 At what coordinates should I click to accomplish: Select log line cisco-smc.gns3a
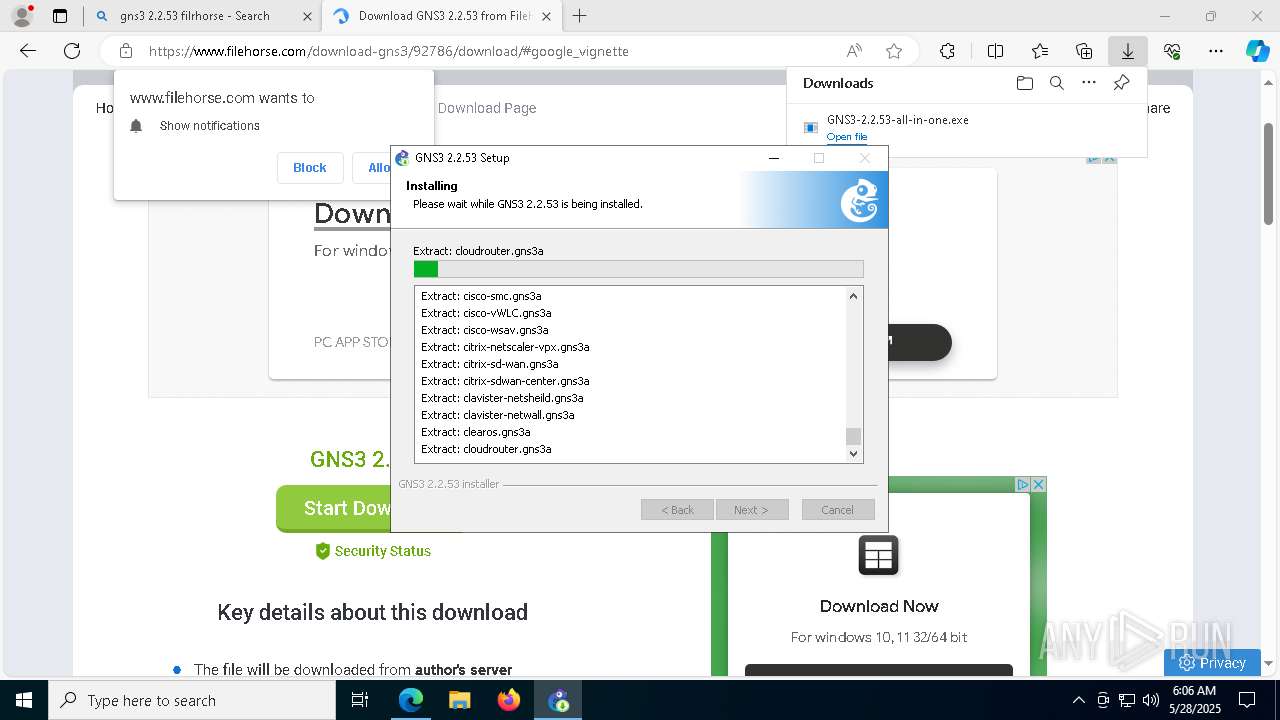click(x=481, y=296)
